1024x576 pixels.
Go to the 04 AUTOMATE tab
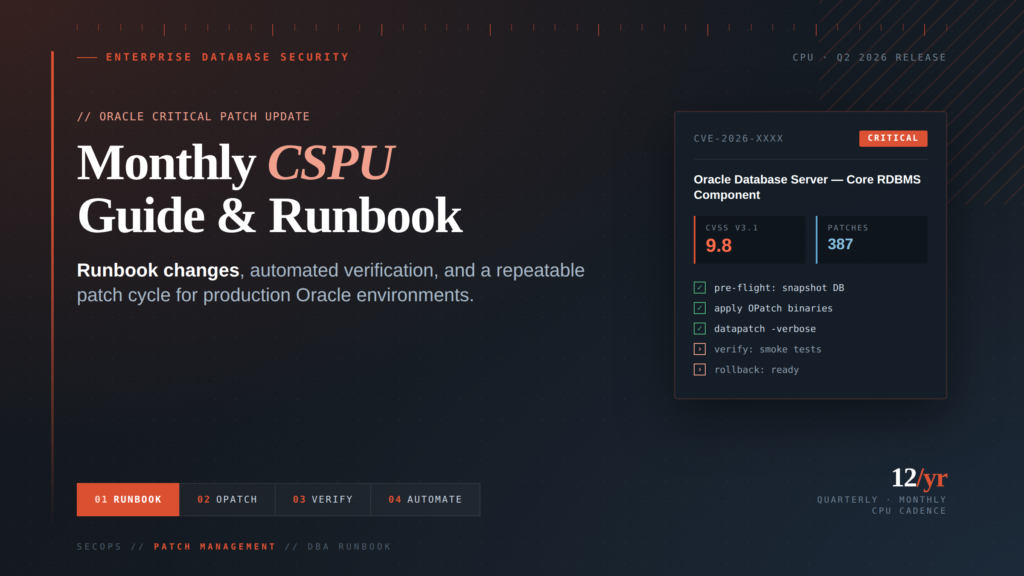click(x=425, y=500)
